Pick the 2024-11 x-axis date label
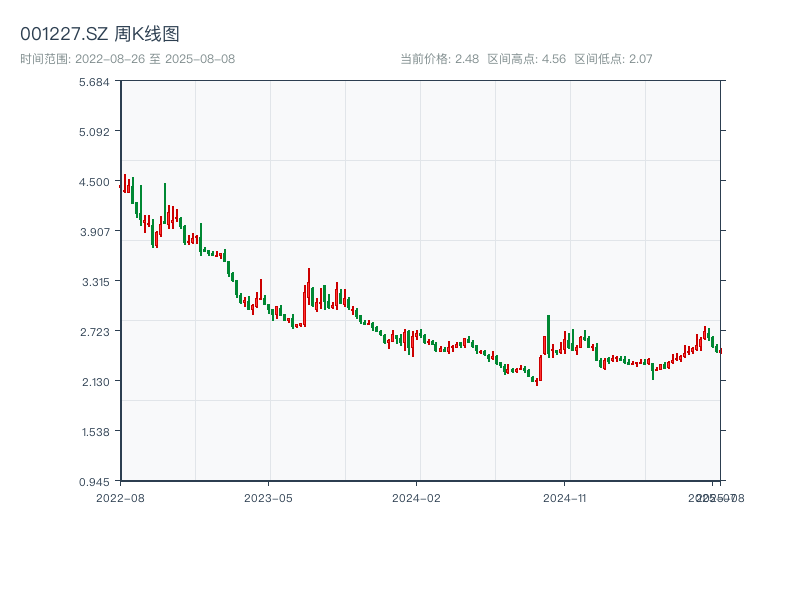The width and height of the screenshot is (800, 600). click(565, 497)
